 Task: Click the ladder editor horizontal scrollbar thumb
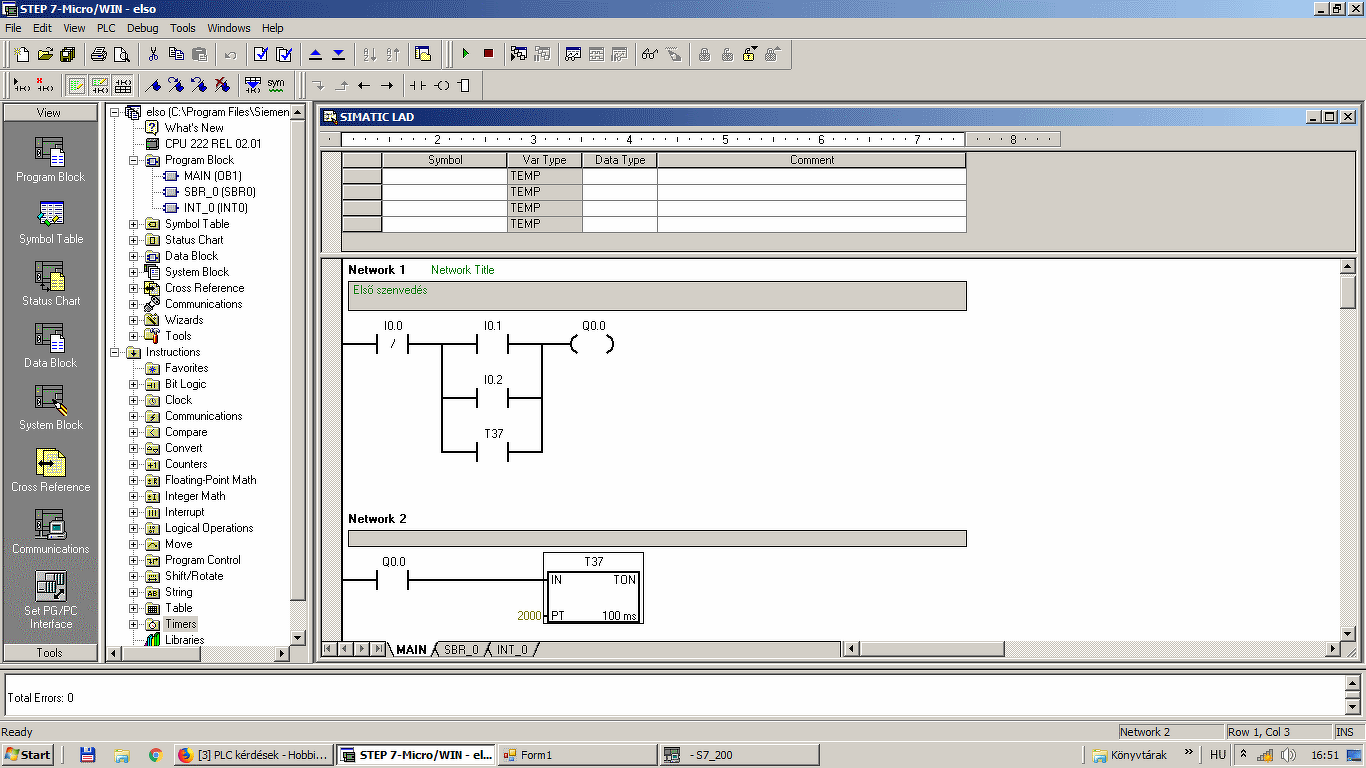point(930,650)
